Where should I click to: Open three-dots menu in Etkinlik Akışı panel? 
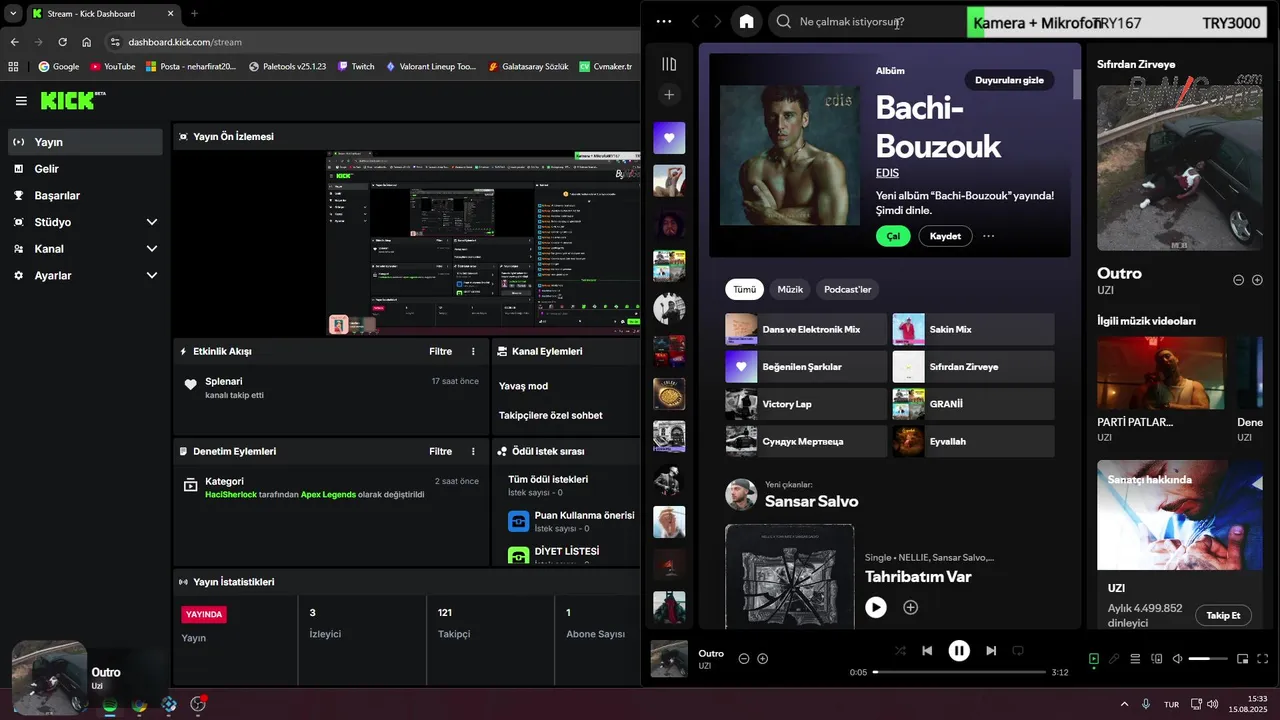474,351
